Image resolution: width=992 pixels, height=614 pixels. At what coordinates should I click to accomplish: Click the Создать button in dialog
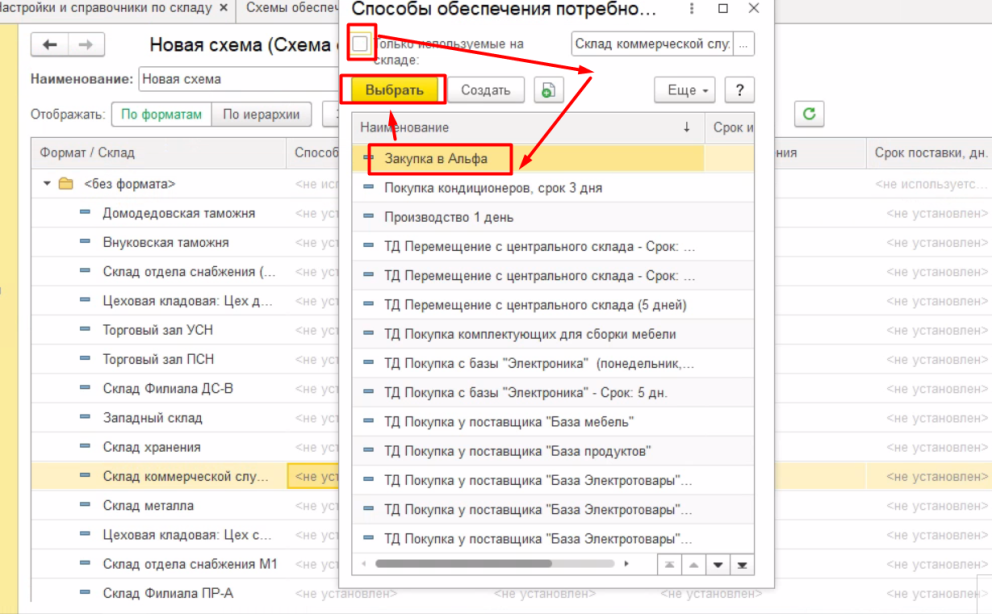[485, 90]
